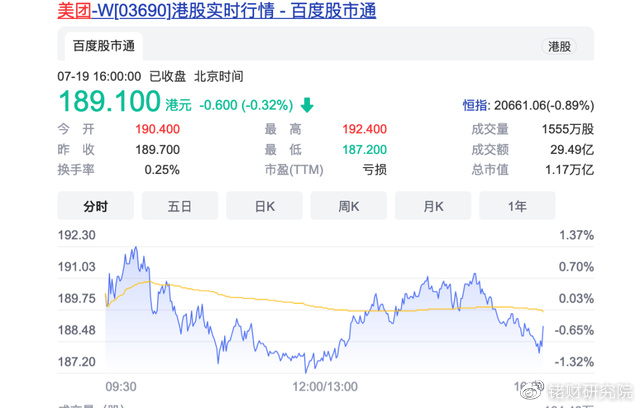
Task: Click the -1.32% percentage axis label
Action: point(574,361)
